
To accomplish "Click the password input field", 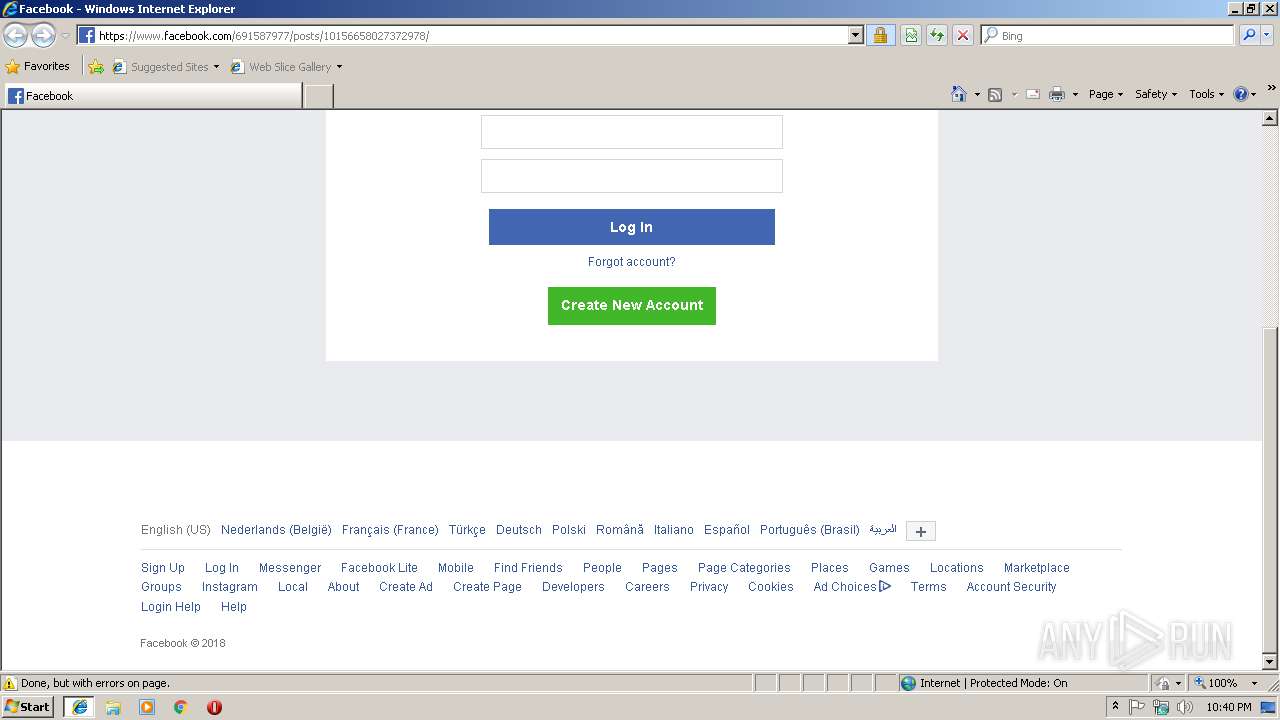I will pos(632,176).
